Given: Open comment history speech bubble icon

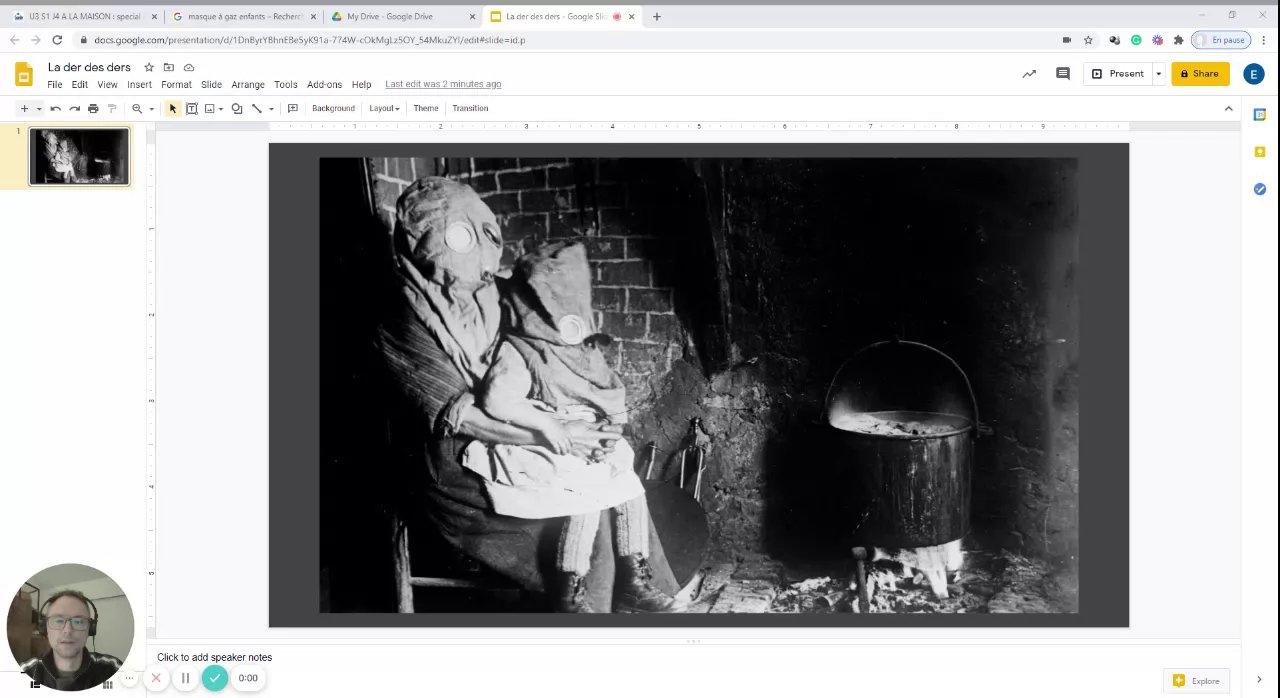Looking at the screenshot, I should tap(1063, 73).
